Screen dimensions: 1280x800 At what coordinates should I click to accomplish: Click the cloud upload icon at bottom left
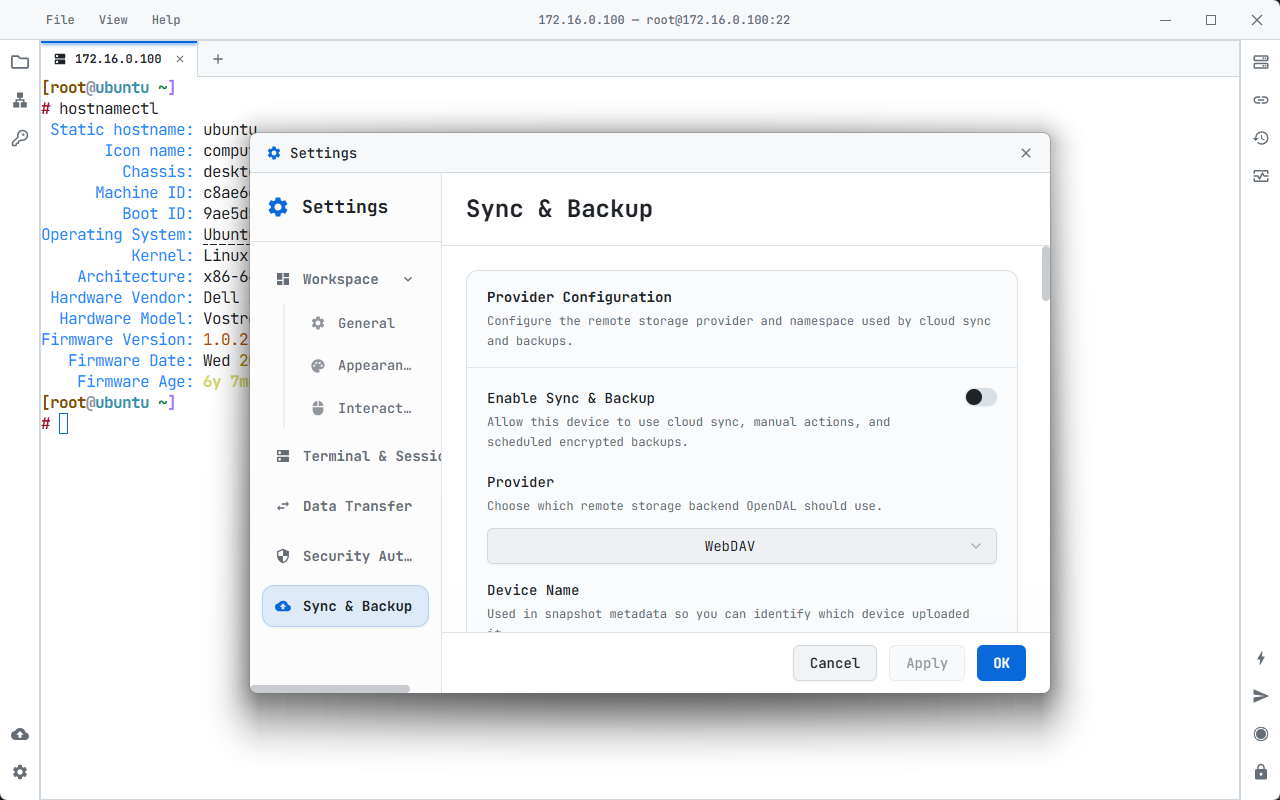(20, 734)
